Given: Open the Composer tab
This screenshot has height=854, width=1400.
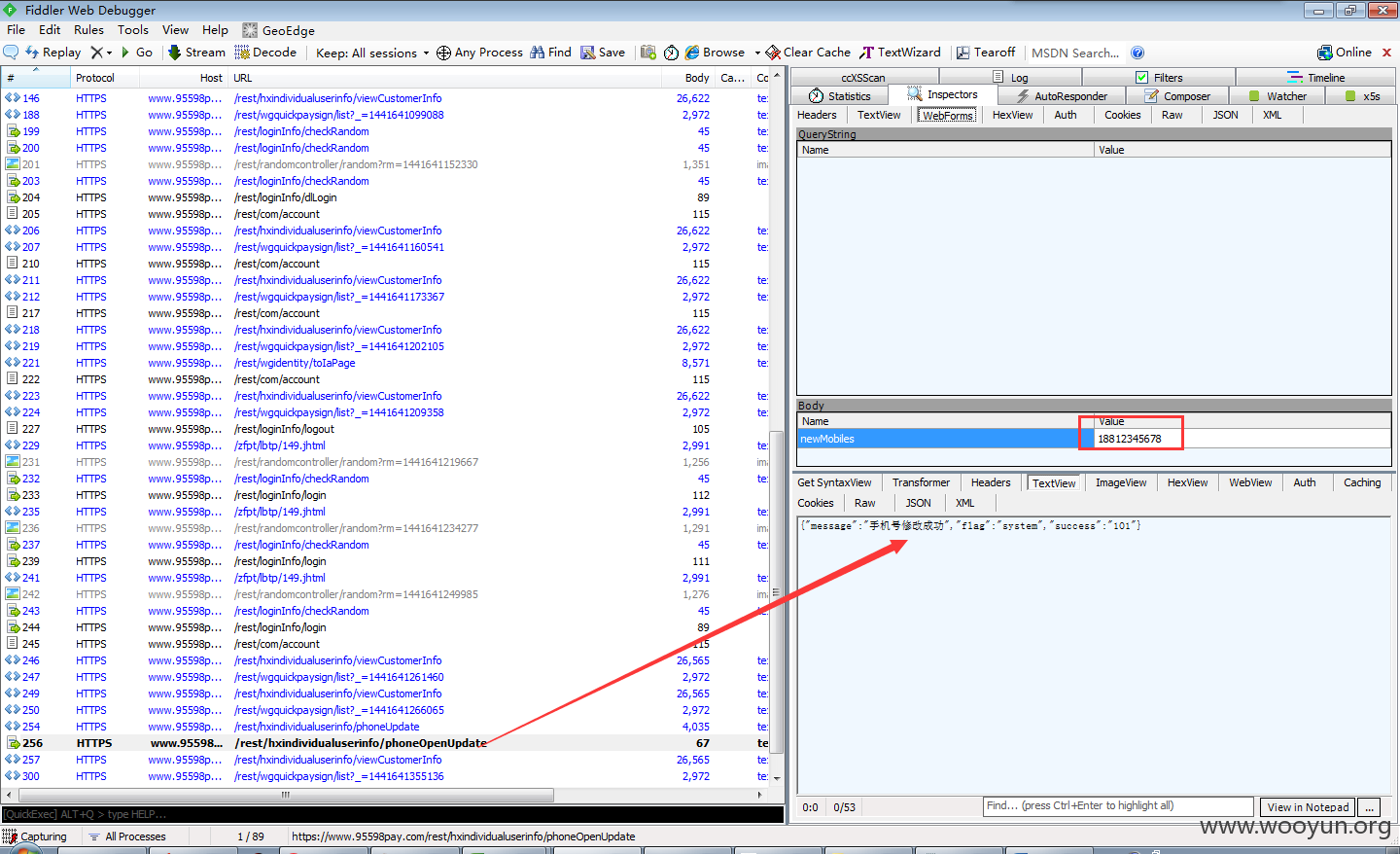Looking at the screenshot, I should pos(1177,96).
